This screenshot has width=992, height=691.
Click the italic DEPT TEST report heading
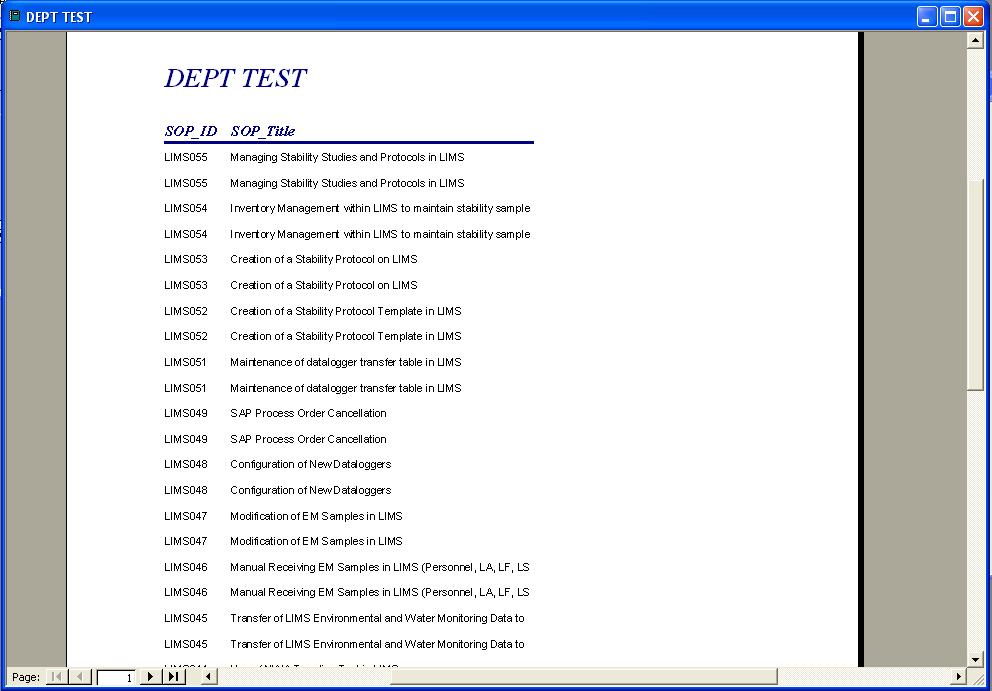235,78
